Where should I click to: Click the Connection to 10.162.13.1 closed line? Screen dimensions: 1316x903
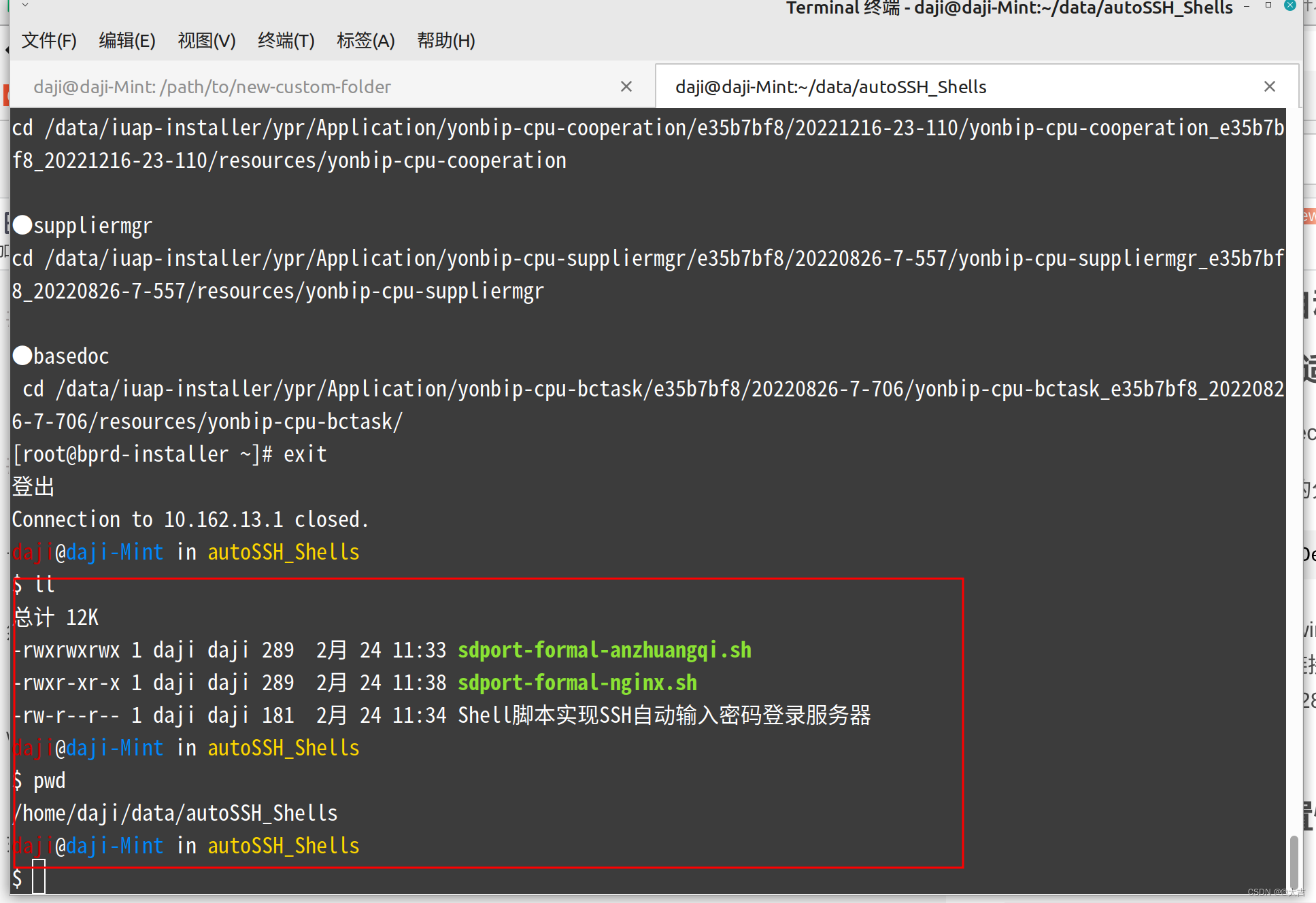pyautogui.click(x=190, y=519)
